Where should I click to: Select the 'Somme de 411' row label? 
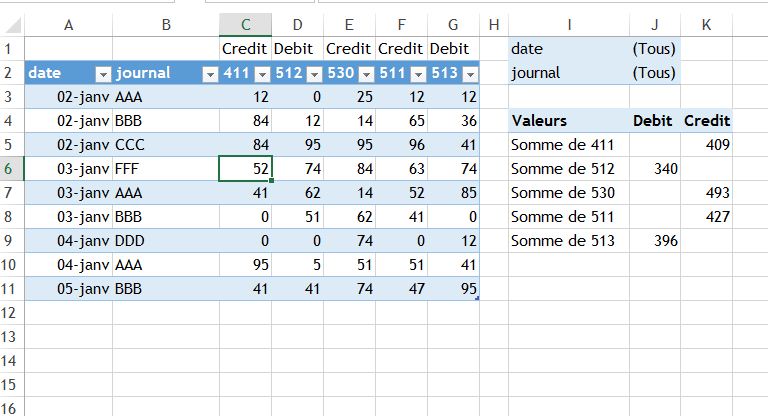[x=569, y=145]
